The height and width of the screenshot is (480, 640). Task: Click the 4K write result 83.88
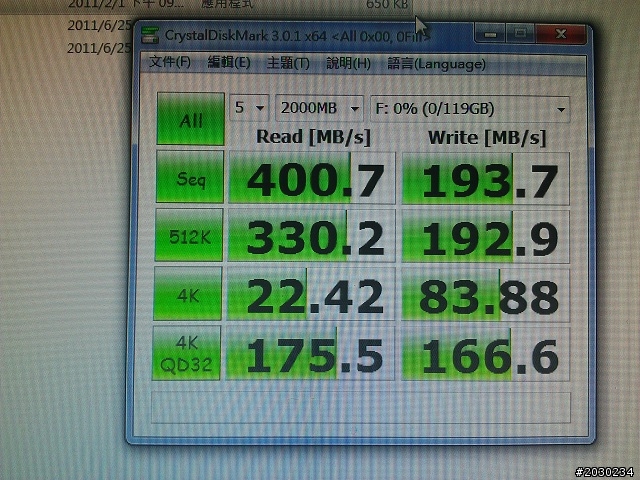(x=486, y=295)
